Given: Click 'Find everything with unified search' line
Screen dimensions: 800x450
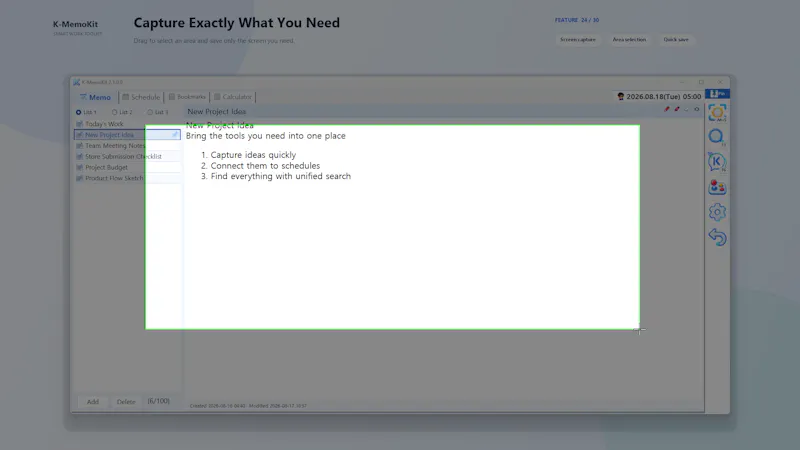Looking at the screenshot, I should coord(281,176).
